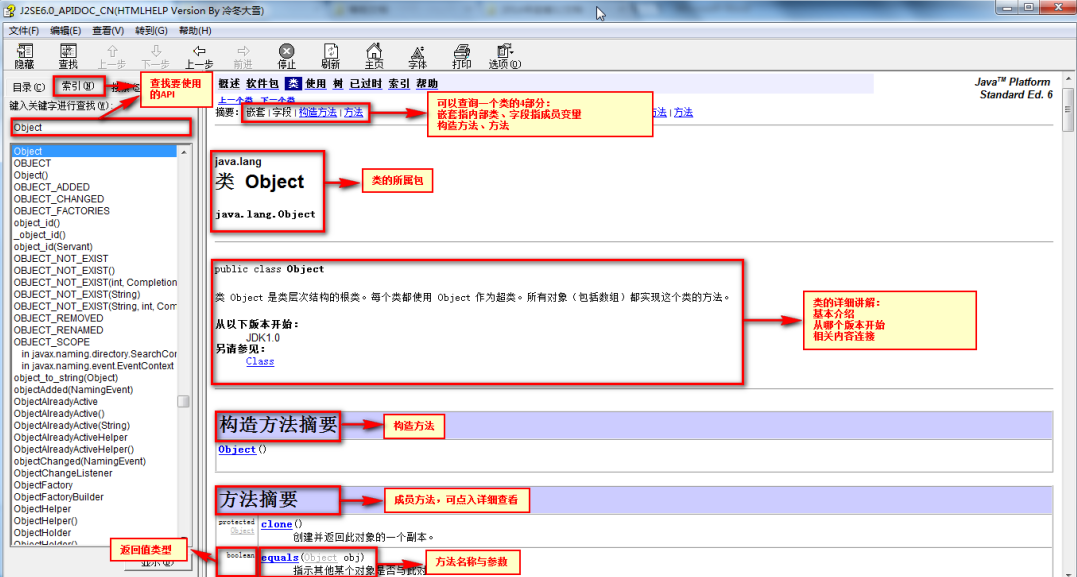Screen dimensions: 1077x577
Task: Go to 主页 (Home) via toolbar icon
Action: [x=374, y=52]
